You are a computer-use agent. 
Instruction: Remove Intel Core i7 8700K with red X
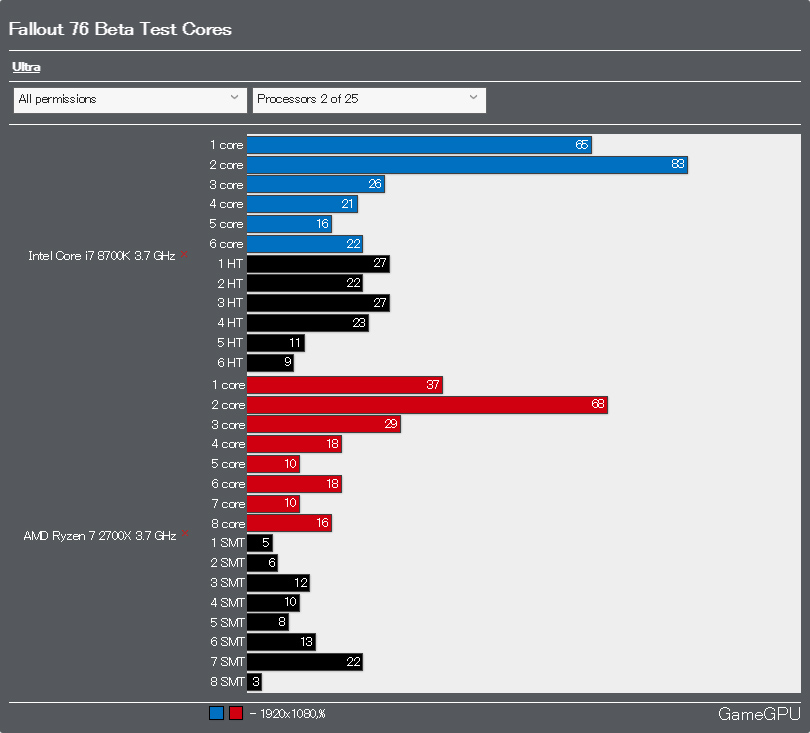tap(184, 254)
